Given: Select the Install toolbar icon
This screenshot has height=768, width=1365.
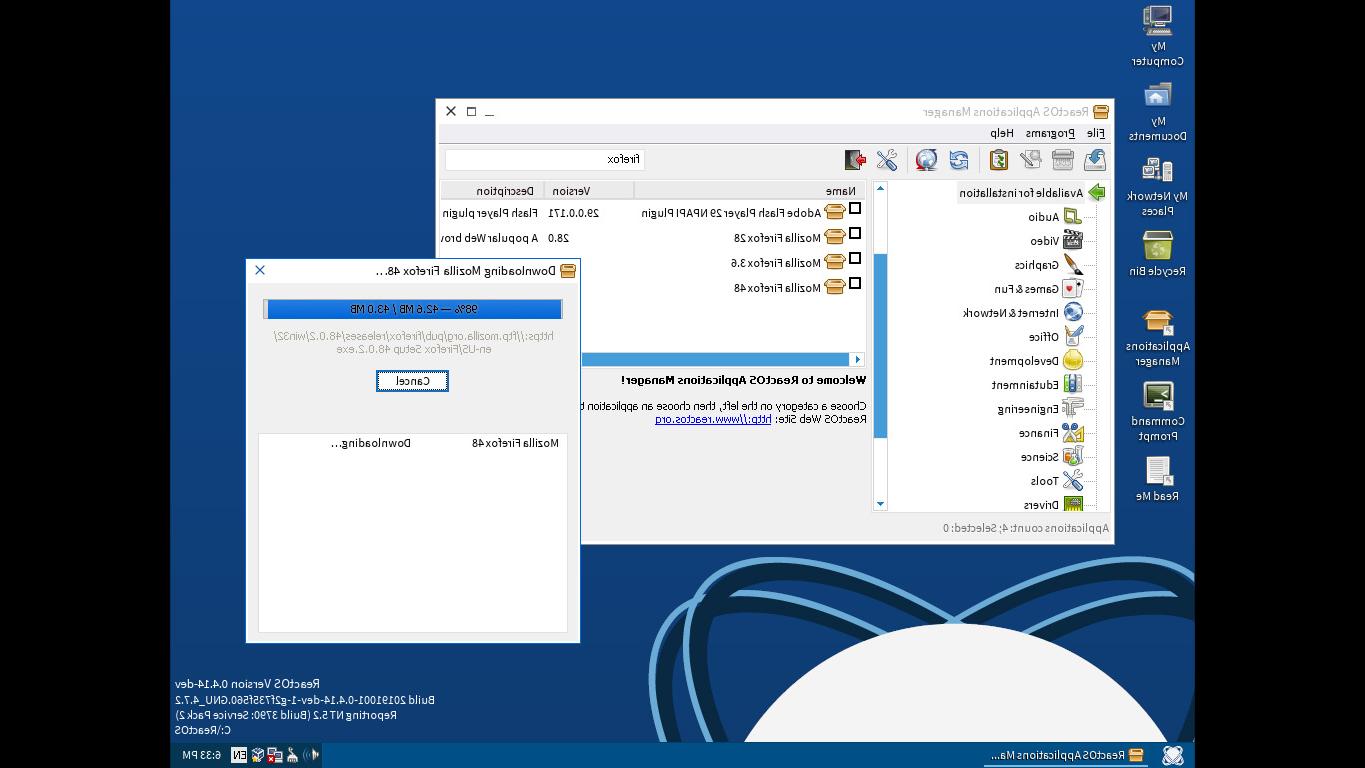Looking at the screenshot, I should tap(1094, 159).
